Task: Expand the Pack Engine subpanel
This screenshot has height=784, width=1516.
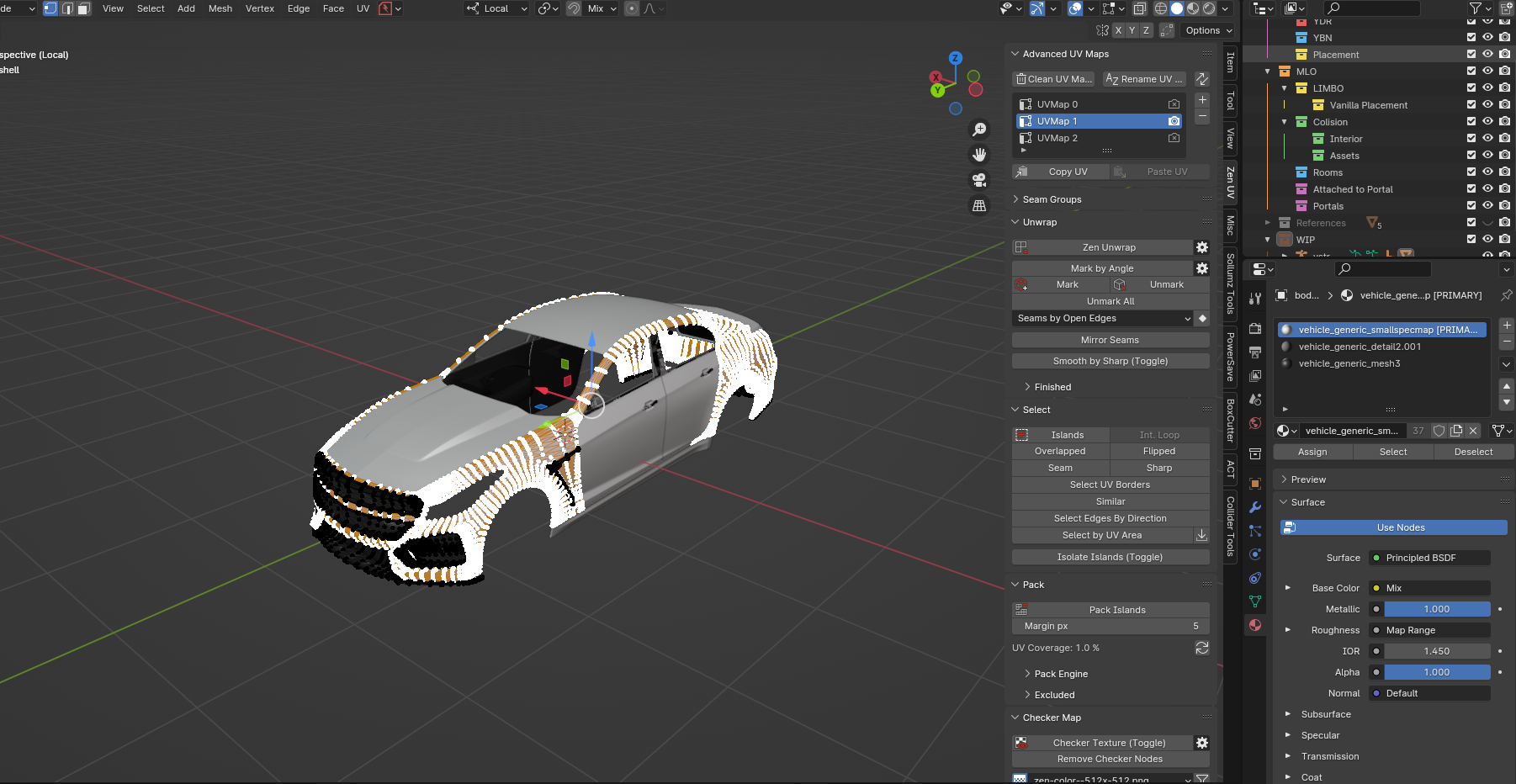Action: tap(1027, 674)
